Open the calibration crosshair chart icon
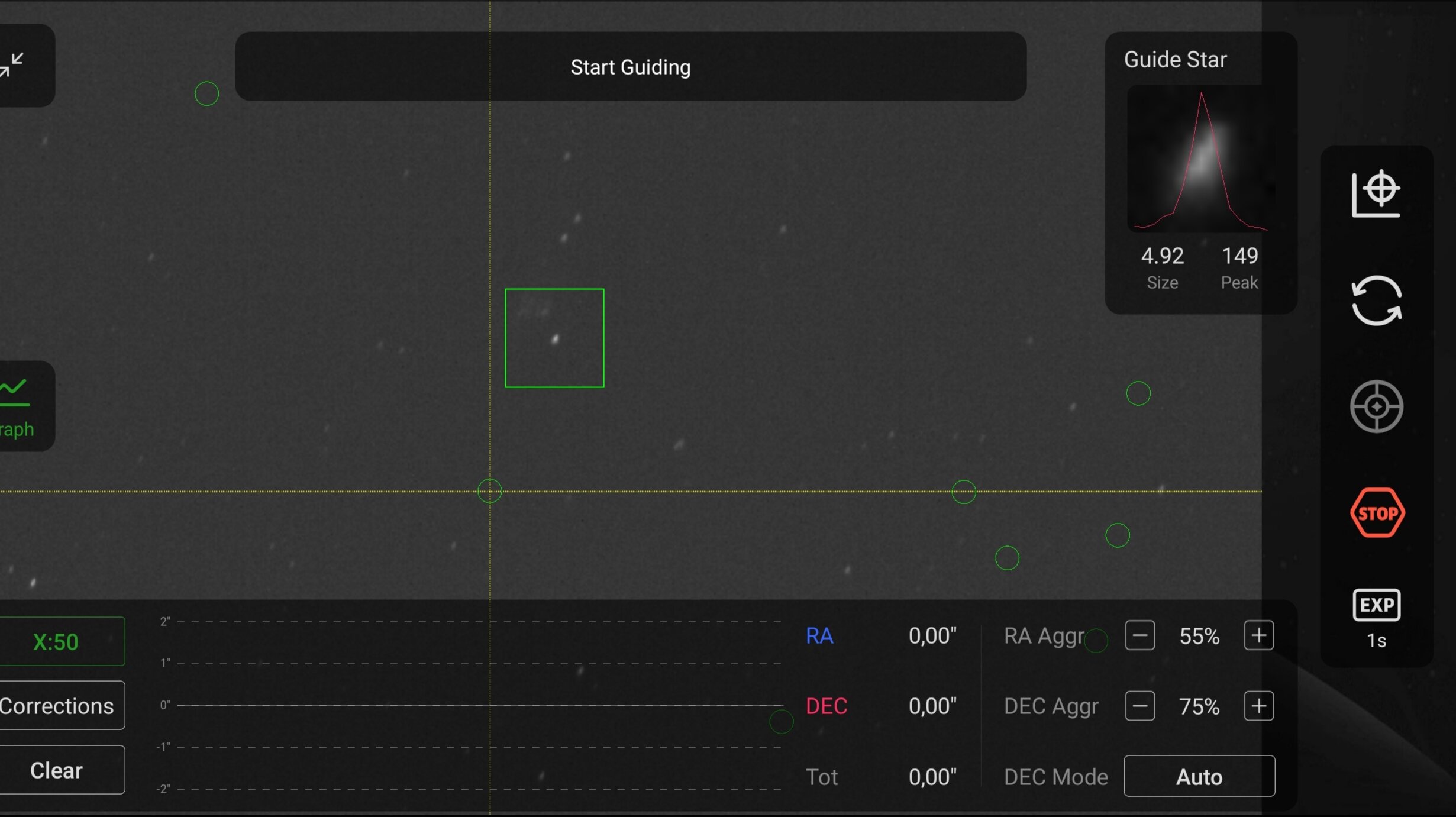Screen dimensions: 1456x817 (1376, 193)
